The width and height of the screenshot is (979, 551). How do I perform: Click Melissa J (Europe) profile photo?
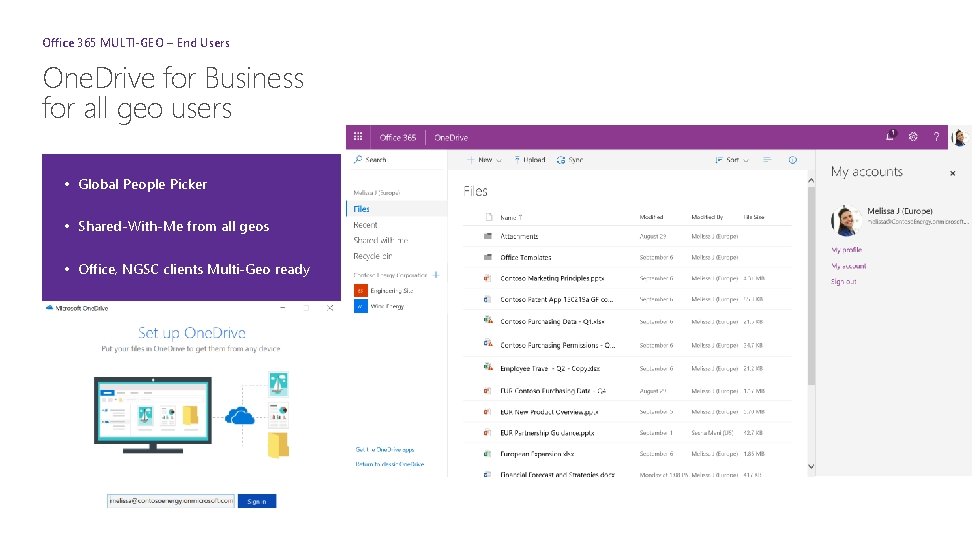(x=846, y=220)
